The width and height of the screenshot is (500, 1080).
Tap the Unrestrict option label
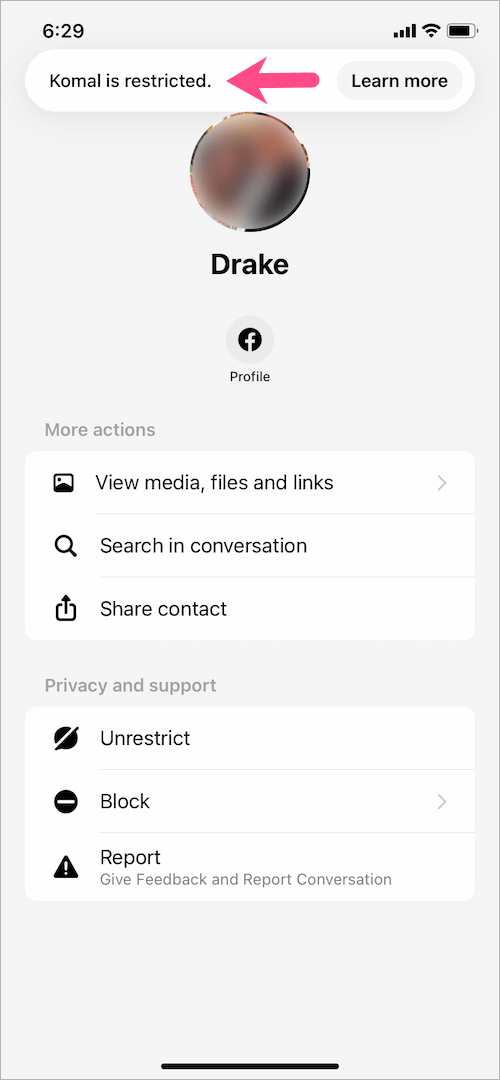[145, 738]
